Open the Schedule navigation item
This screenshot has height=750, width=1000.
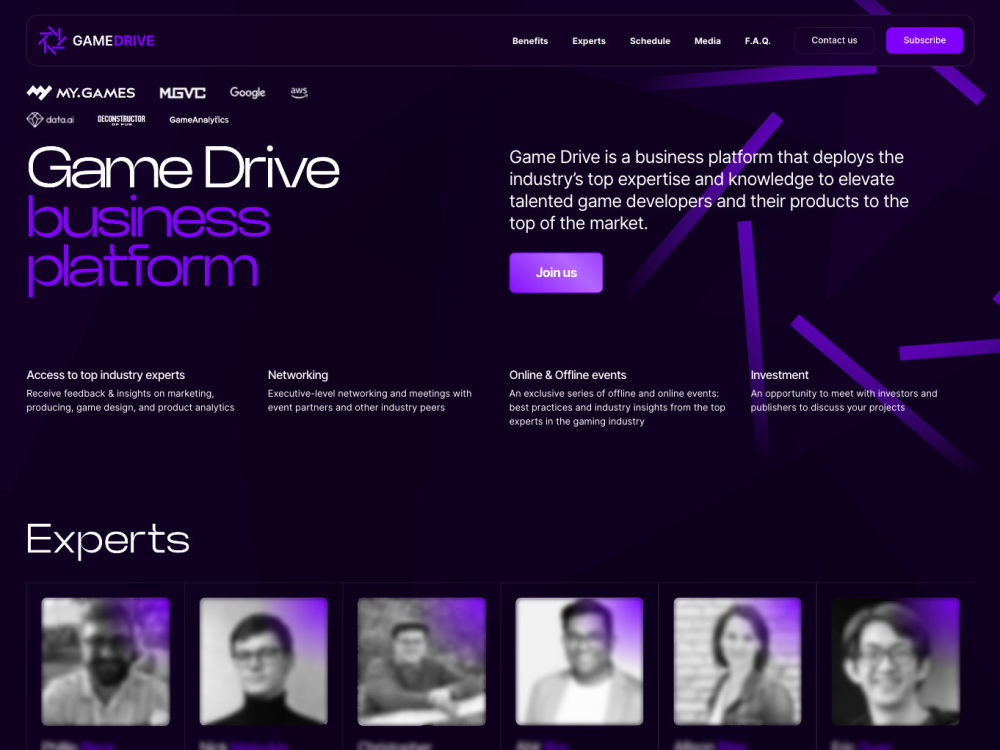(650, 41)
